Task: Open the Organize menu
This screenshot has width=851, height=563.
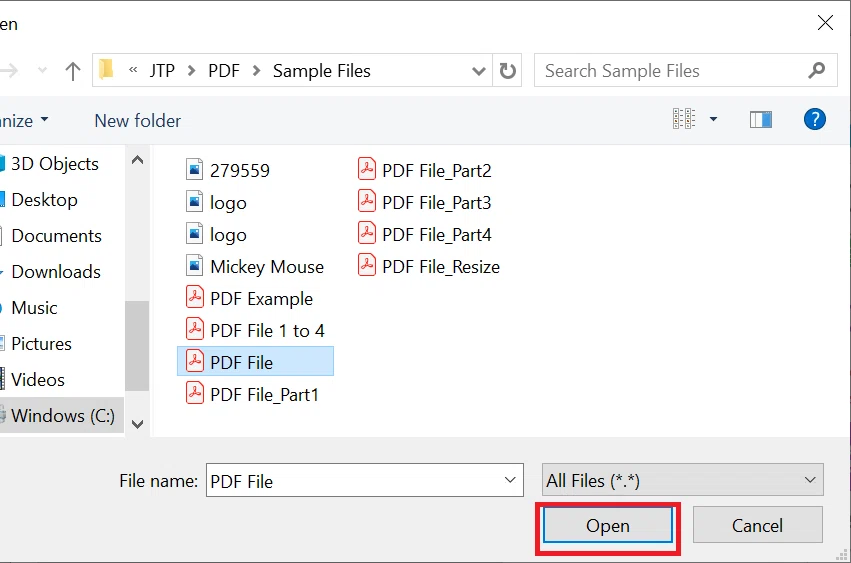Action: pyautogui.click(x=23, y=121)
